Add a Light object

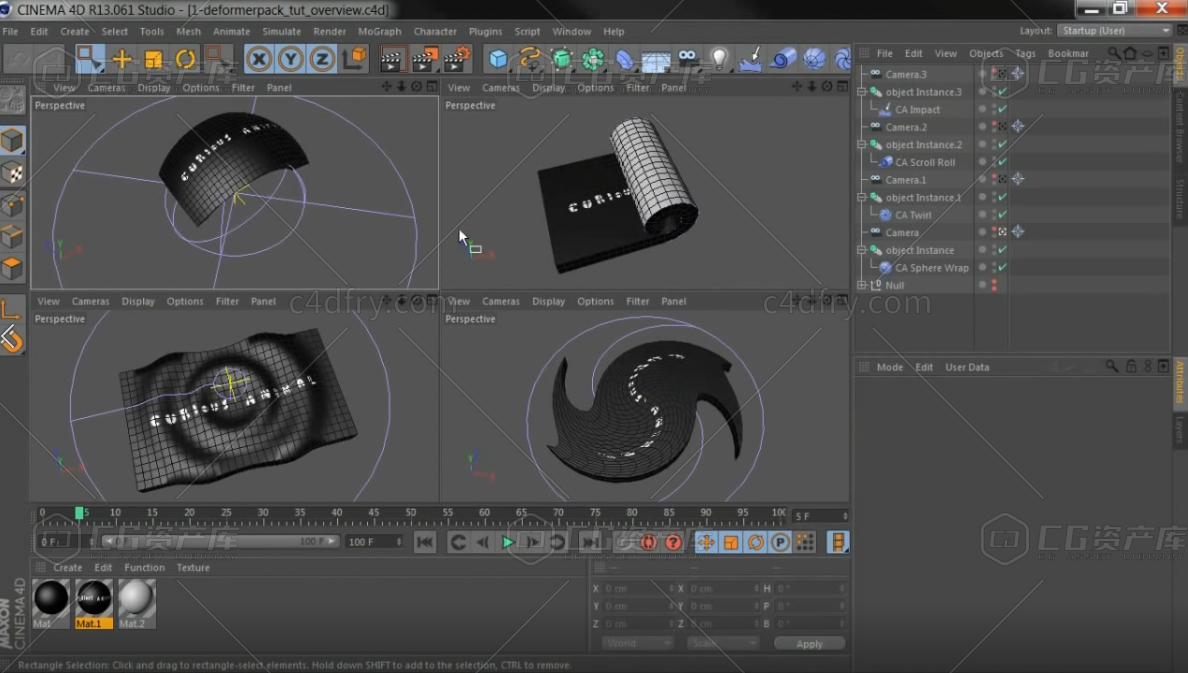point(719,58)
